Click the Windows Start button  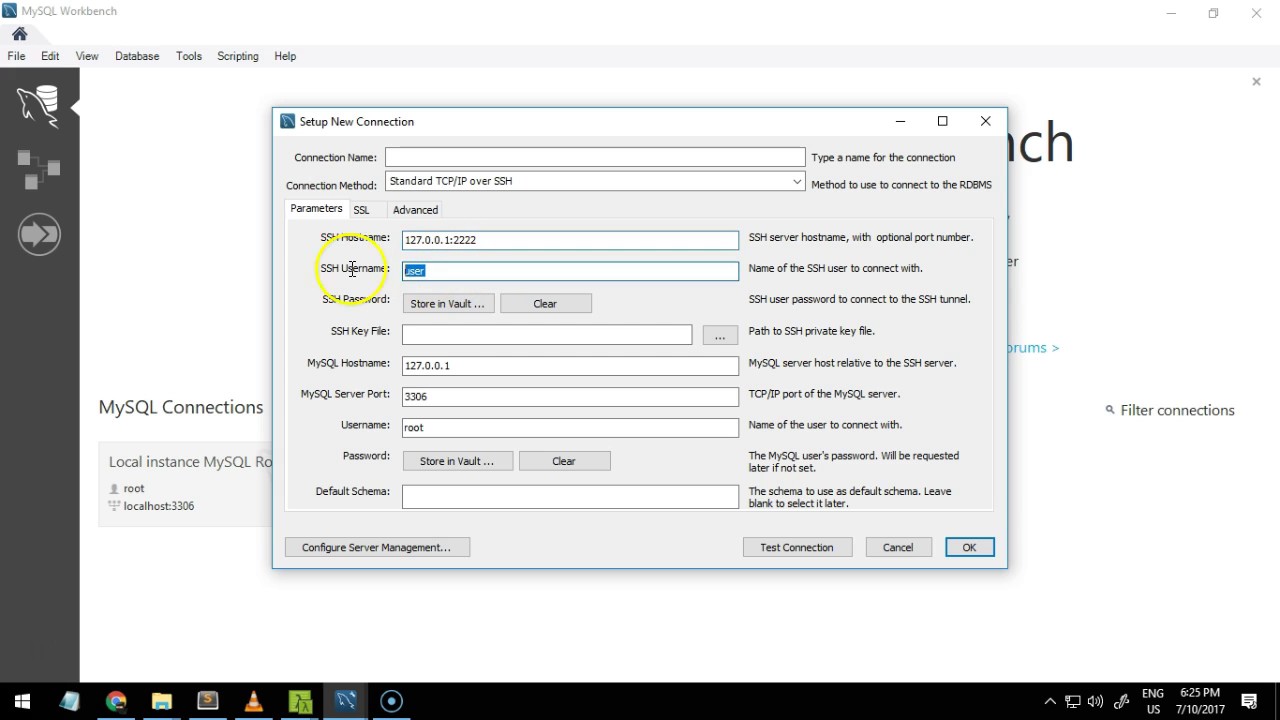click(22, 701)
